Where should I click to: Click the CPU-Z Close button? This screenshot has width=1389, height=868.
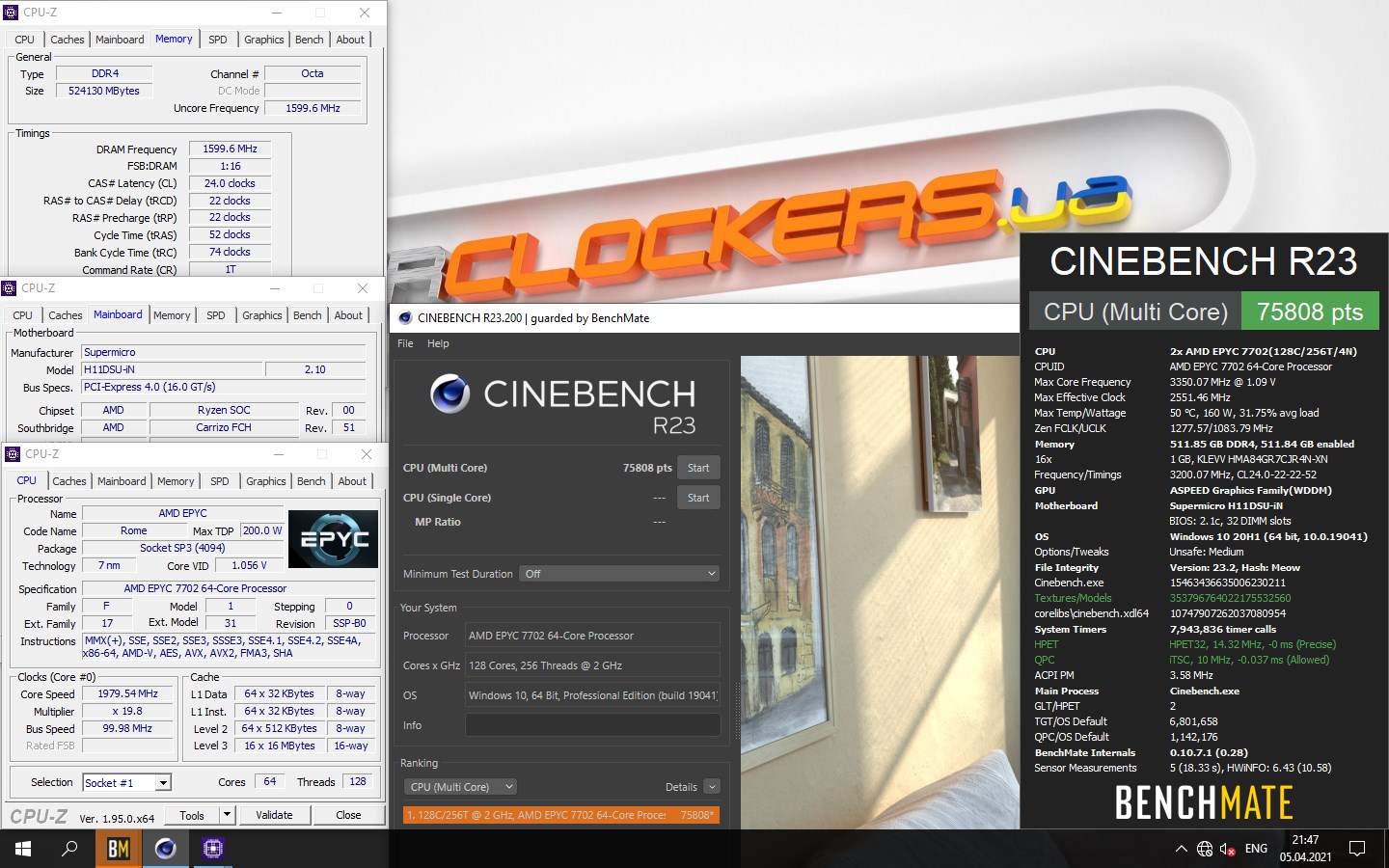tap(348, 815)
